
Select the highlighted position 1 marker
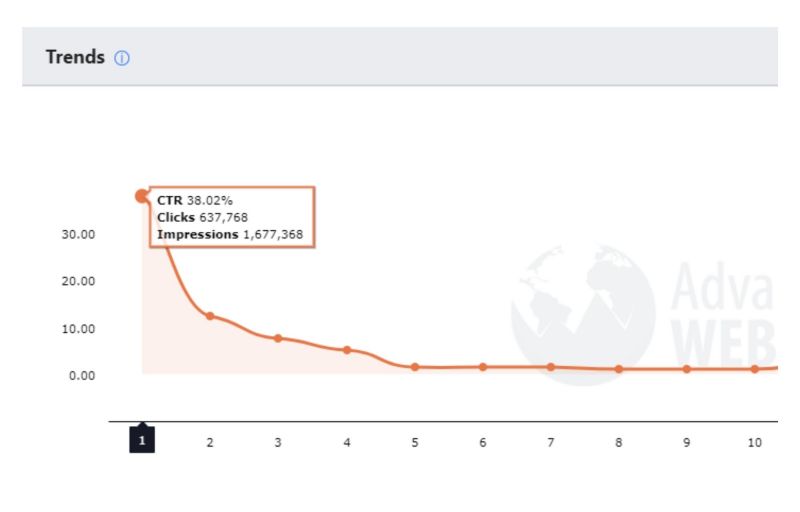(142, 440)
